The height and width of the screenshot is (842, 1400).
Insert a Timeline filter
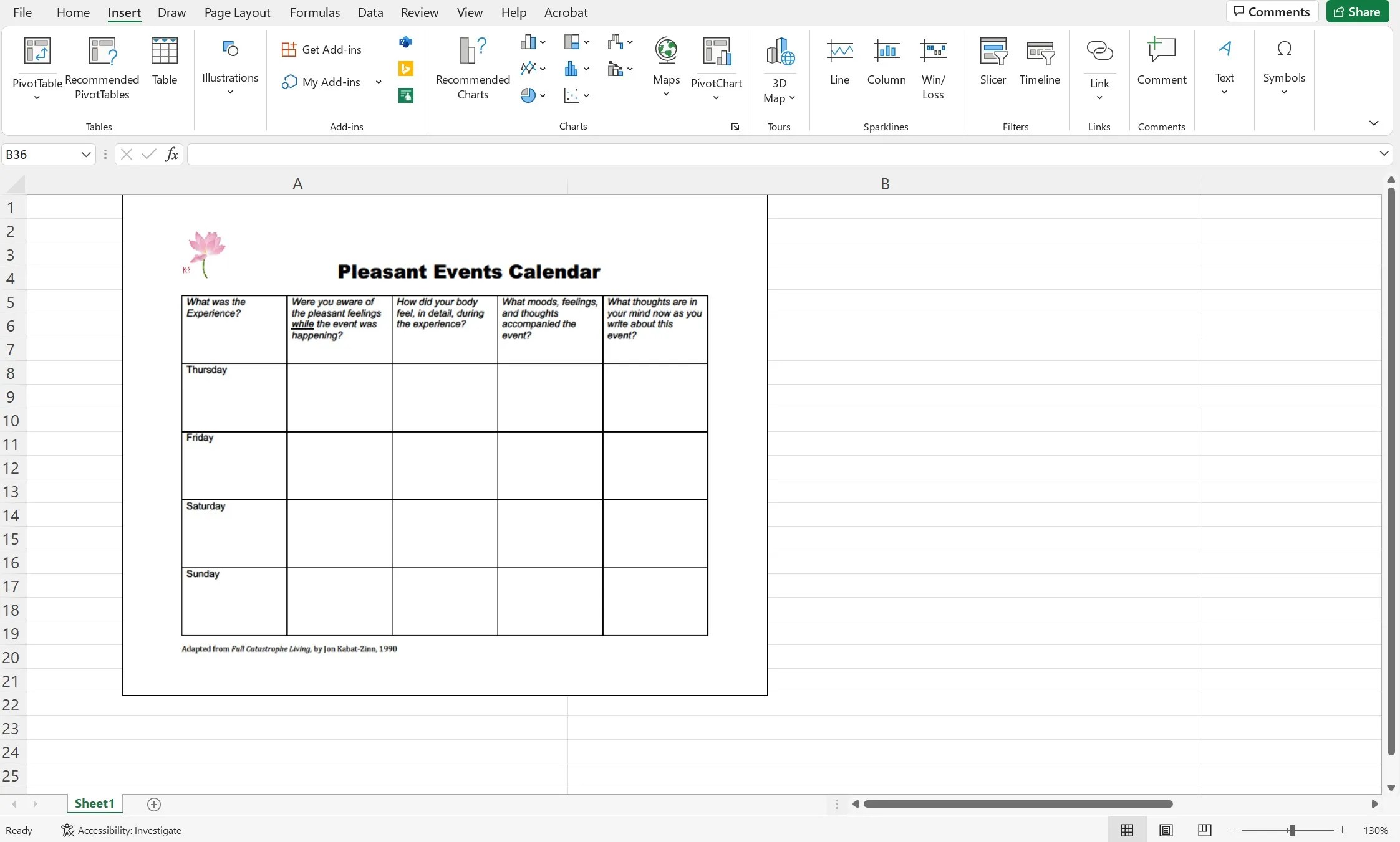click(x=1040, y=62)
